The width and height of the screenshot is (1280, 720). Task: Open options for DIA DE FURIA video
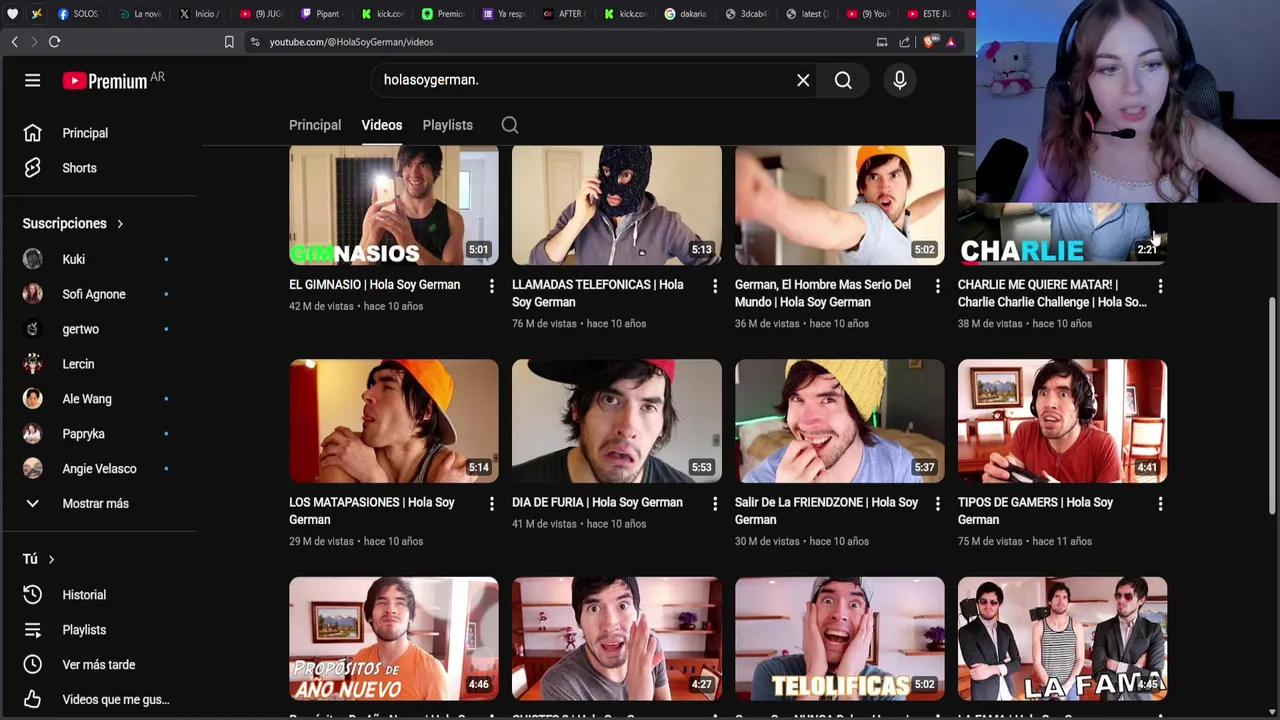(x=714, y=505)
